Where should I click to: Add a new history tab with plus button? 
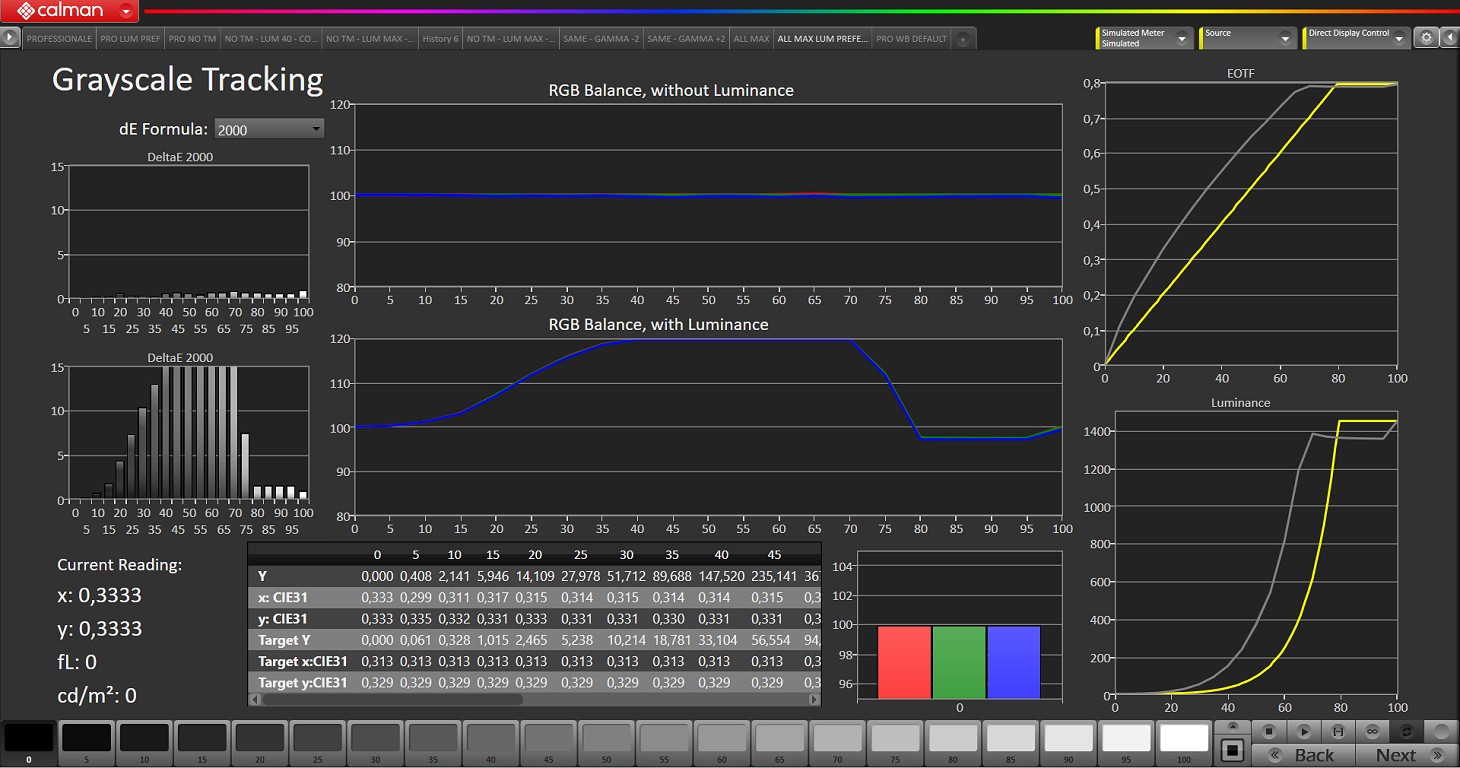point(962,39)
